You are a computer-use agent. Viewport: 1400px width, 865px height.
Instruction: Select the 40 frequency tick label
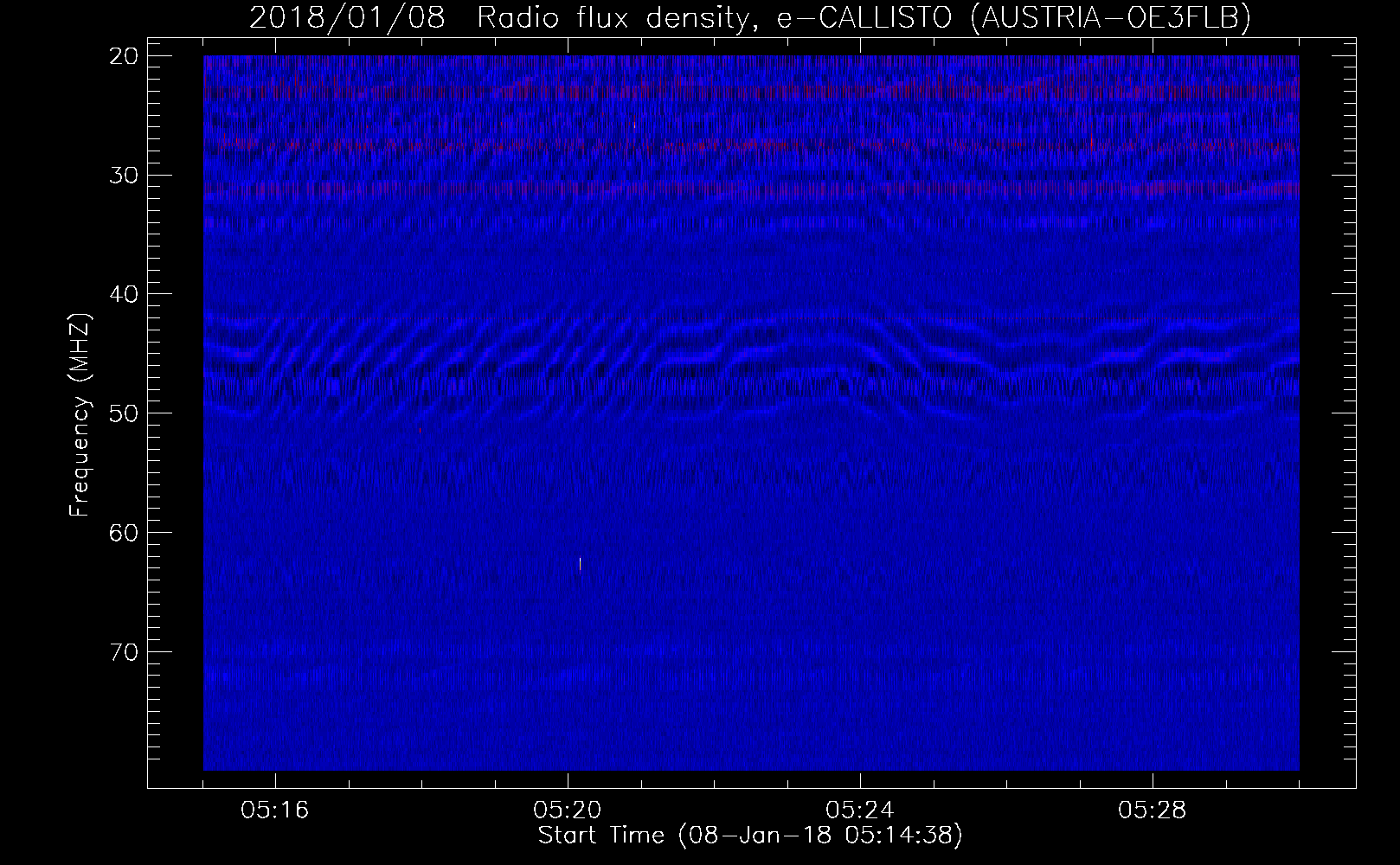coord(125,294)
